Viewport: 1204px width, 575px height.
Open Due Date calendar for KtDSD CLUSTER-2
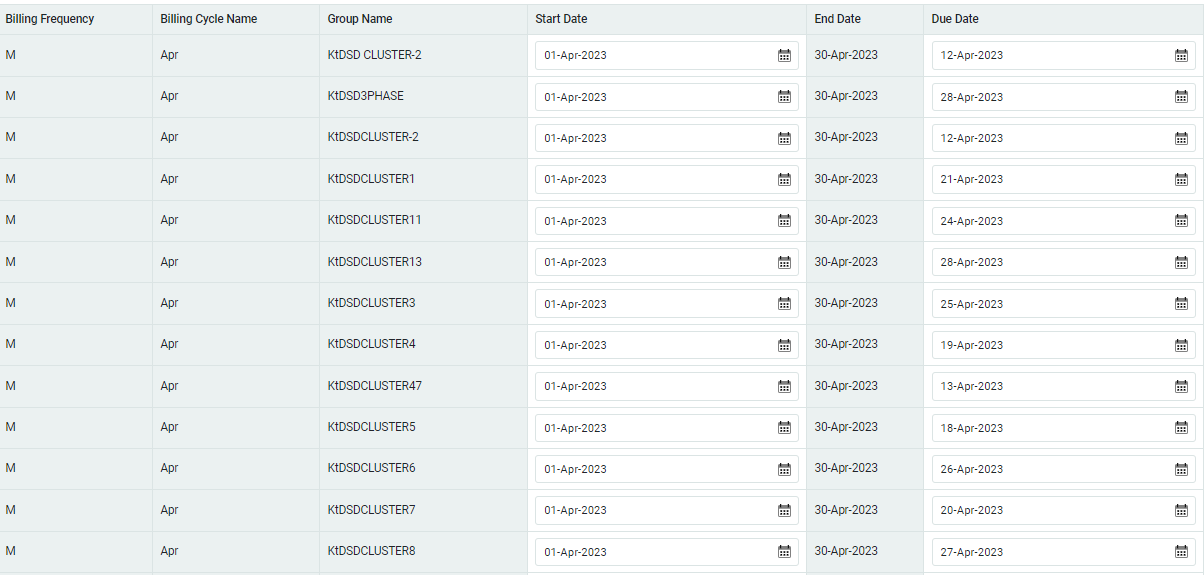1181,56
